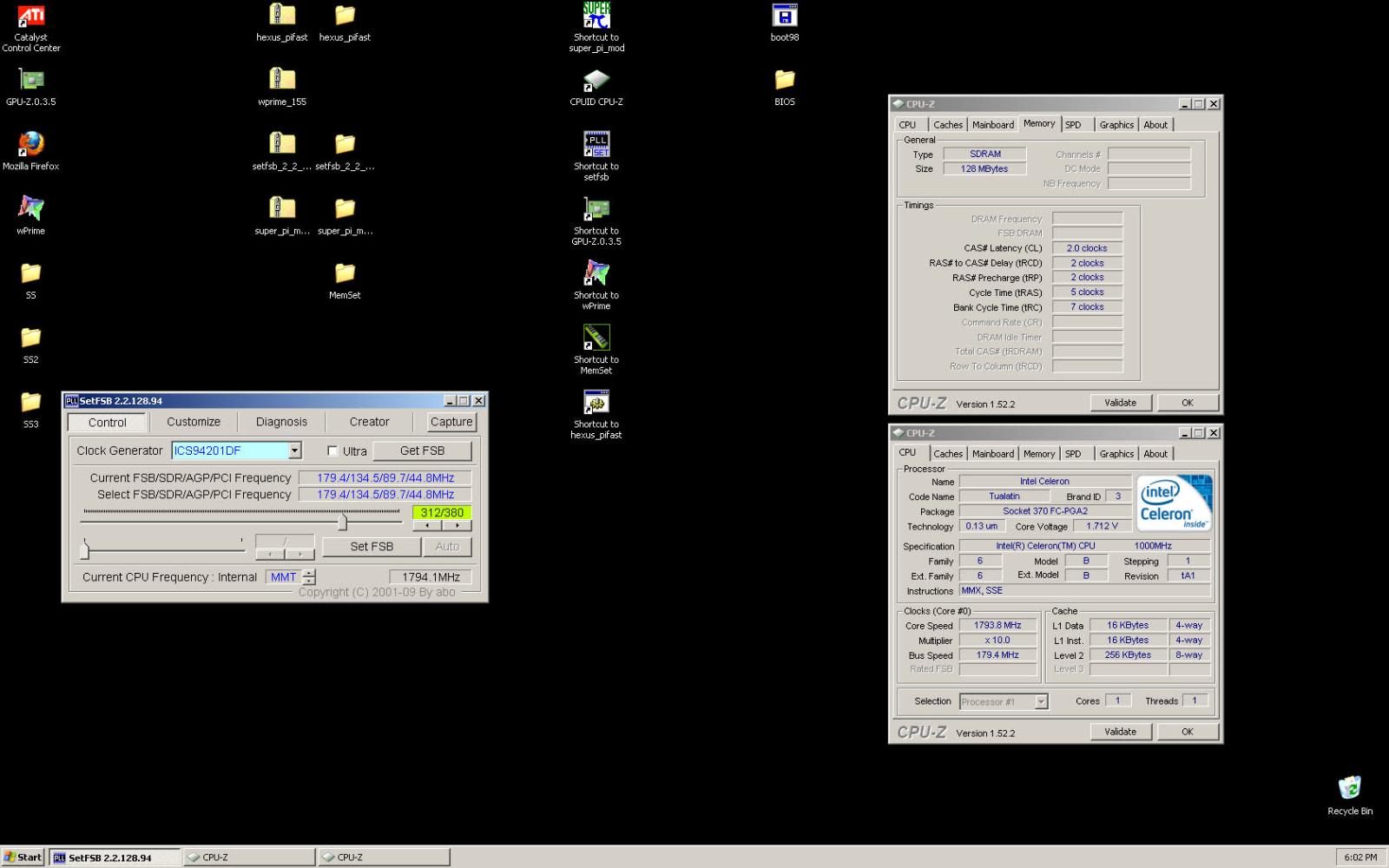Click the 1794.1MHz CPU frequency readout
1389x868 pixels.
click(431, 577)
